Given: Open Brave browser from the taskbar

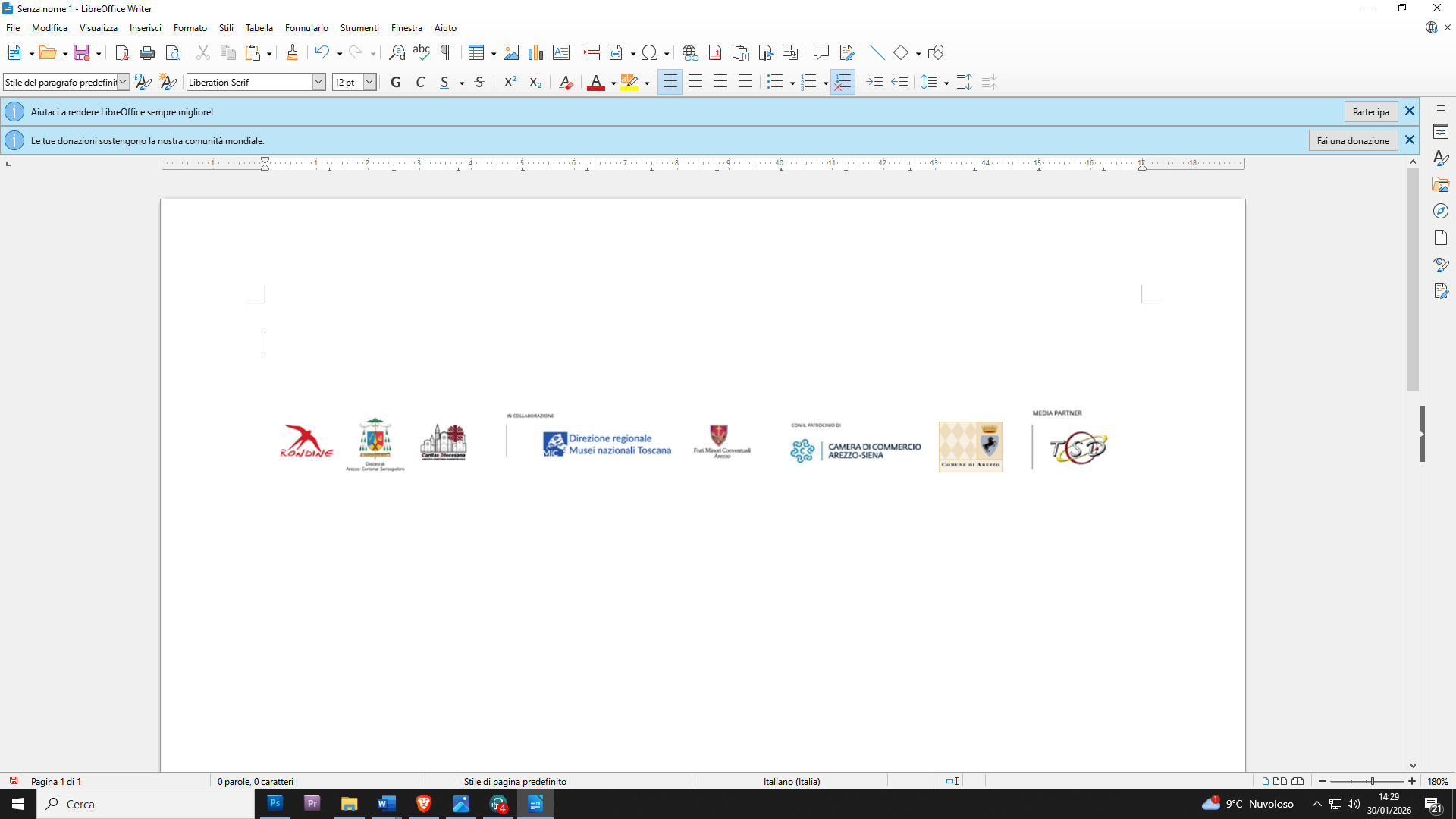Looking at the screenshot, I should click(x=424, y=804).
